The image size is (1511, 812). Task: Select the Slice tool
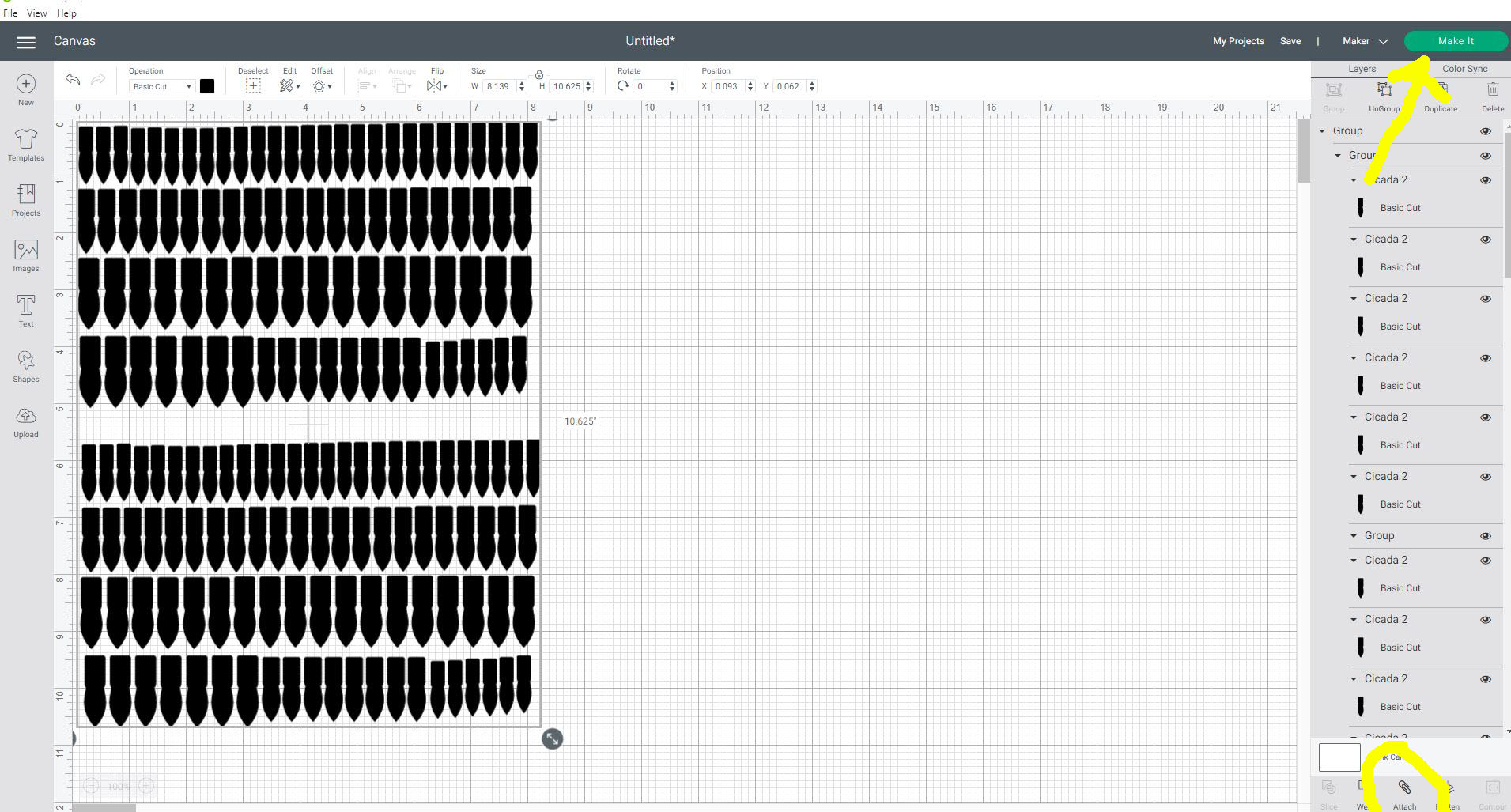coord(1328,788)
